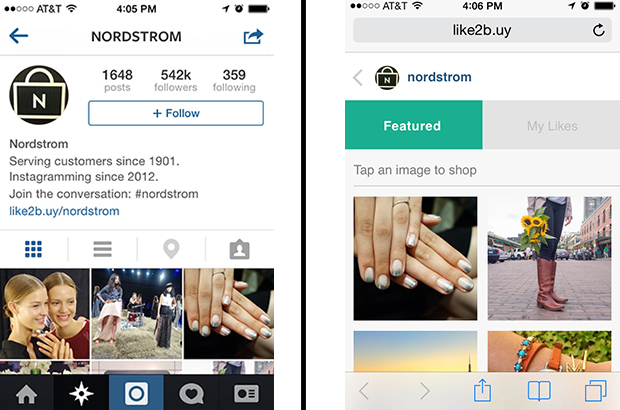Switch to list view of posts
The image size is (620, 410).
[102, 249]
